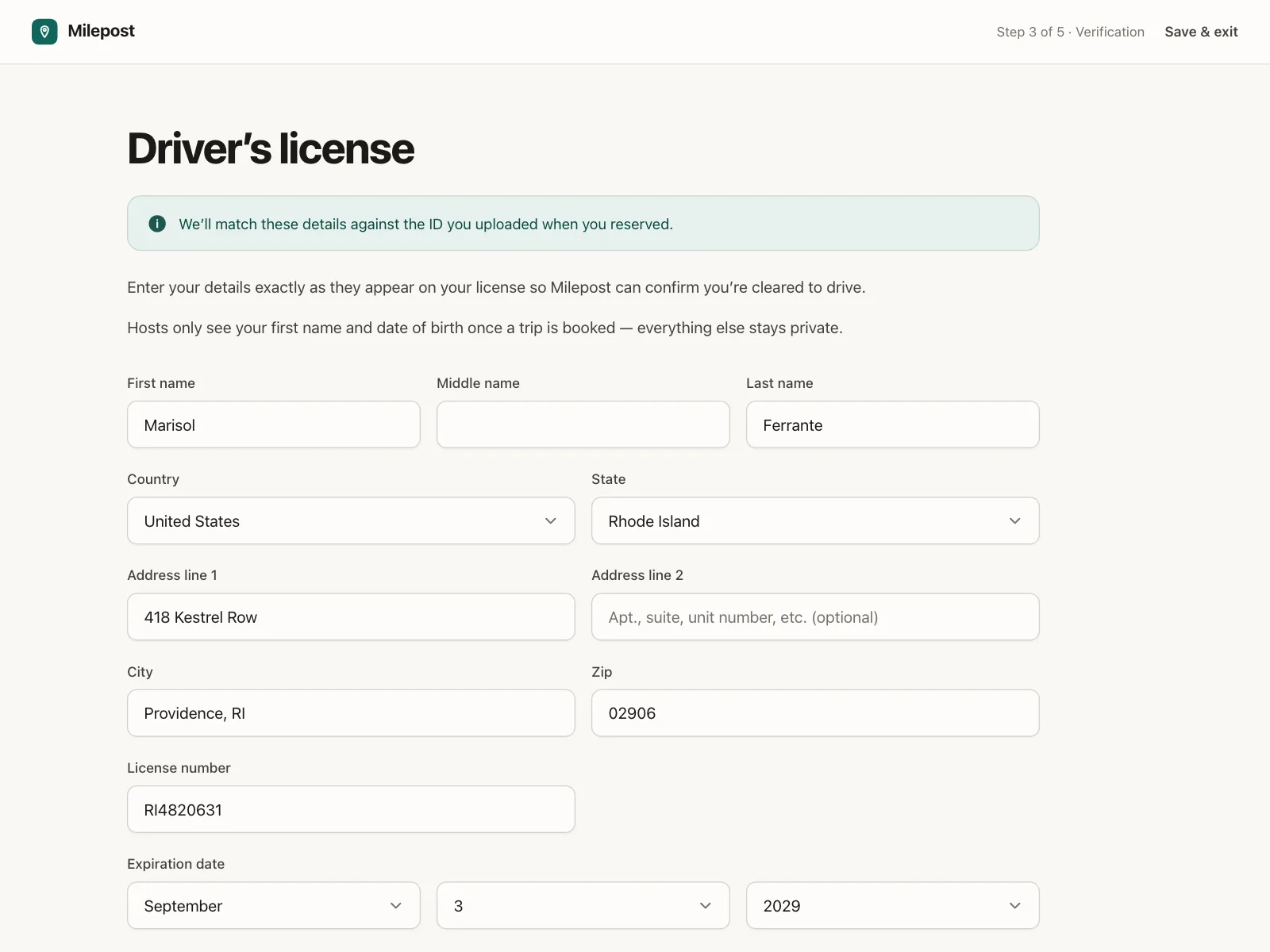Viewport: 1270px width, 952px height.
Task: Focus the City field containing Providence, RI
Action: 351,713
